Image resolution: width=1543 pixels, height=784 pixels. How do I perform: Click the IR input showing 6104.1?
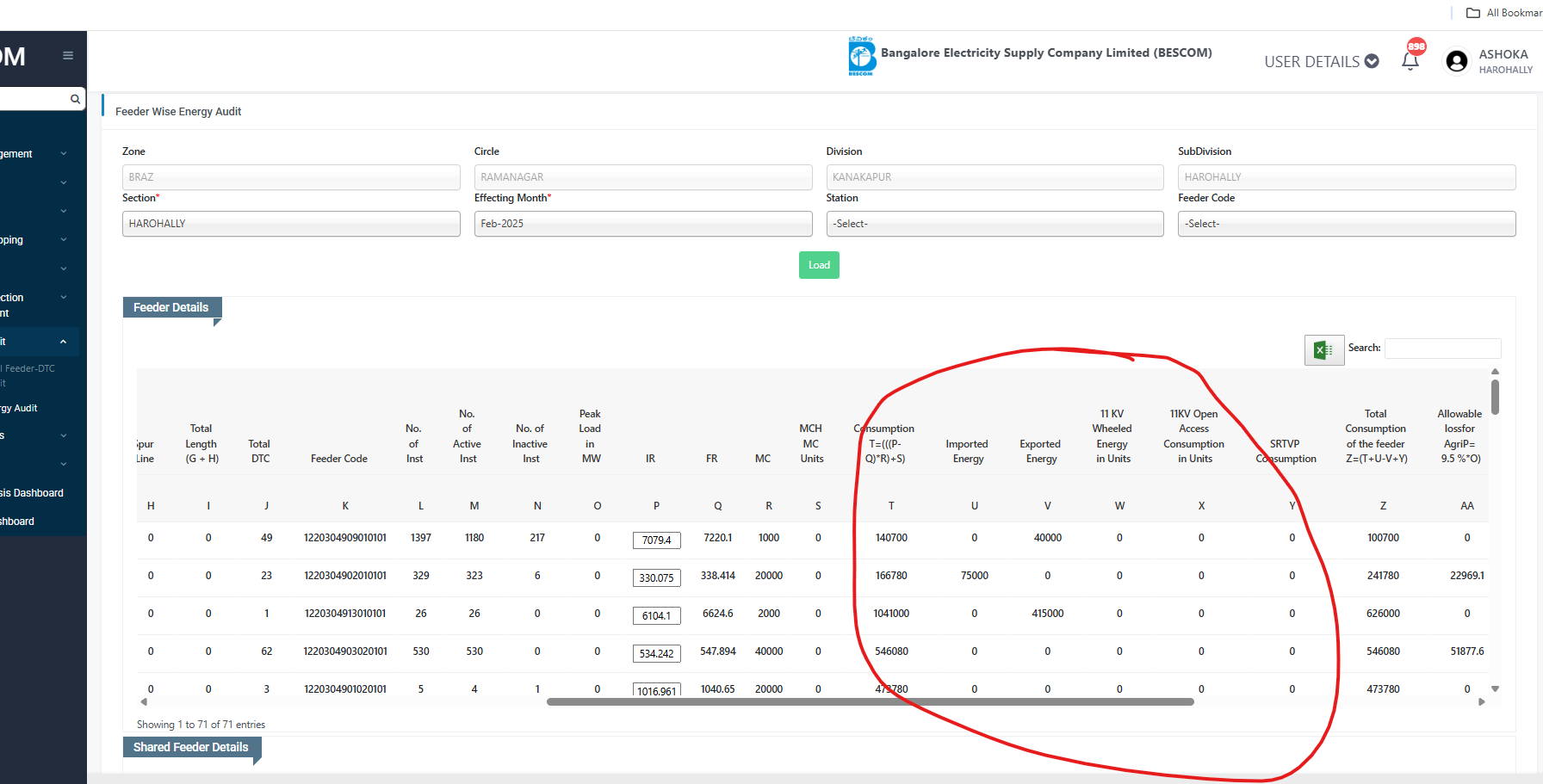[656, 616]
